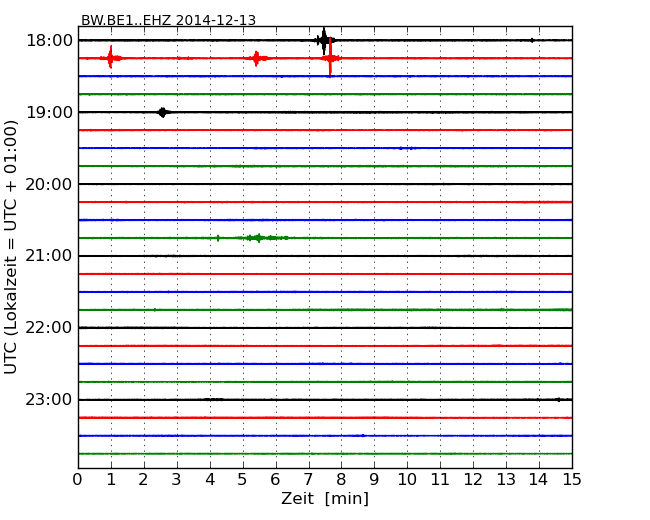Click the x-axis tick label 12
650x520 pixels.
473,480
